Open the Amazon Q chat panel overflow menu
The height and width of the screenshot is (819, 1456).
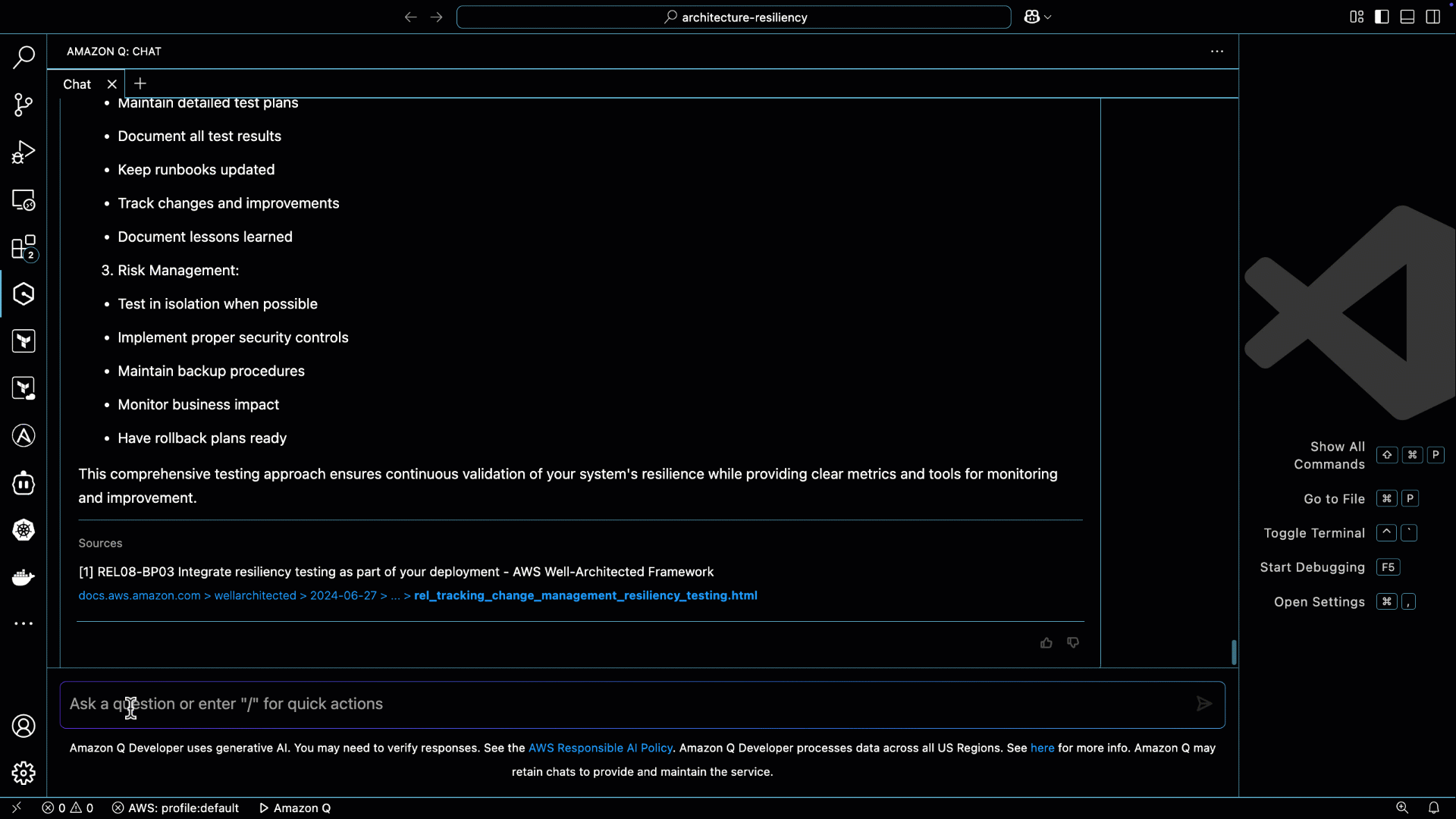(x=1216, y=51)
